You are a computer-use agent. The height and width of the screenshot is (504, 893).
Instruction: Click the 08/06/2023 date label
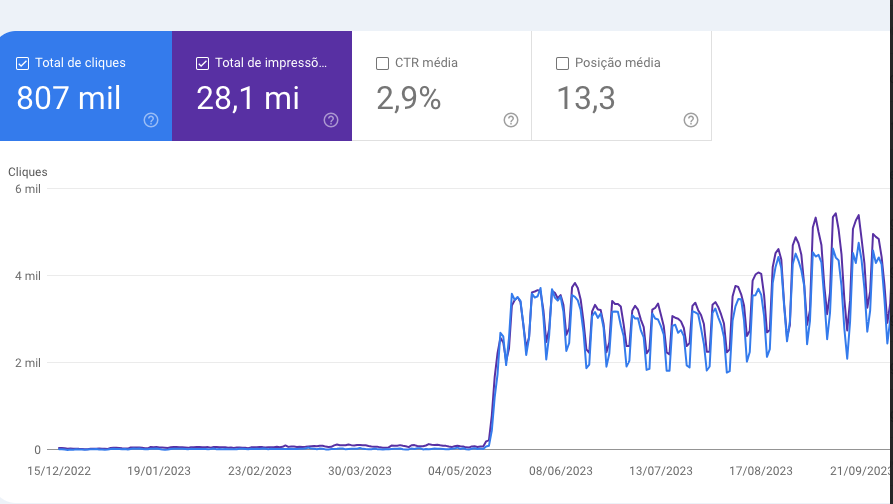point(561,470)
